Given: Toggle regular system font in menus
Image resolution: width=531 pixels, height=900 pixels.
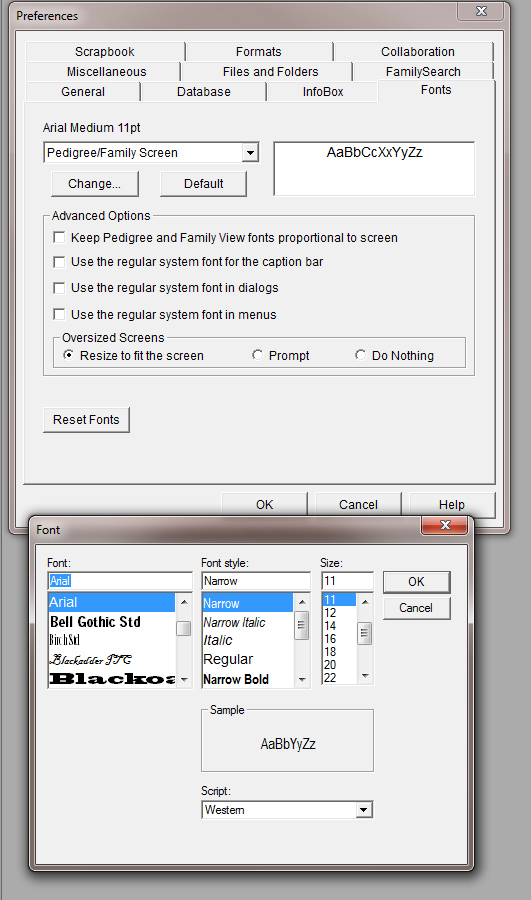Looking at the screenshot, I should [x=59, y=314].
